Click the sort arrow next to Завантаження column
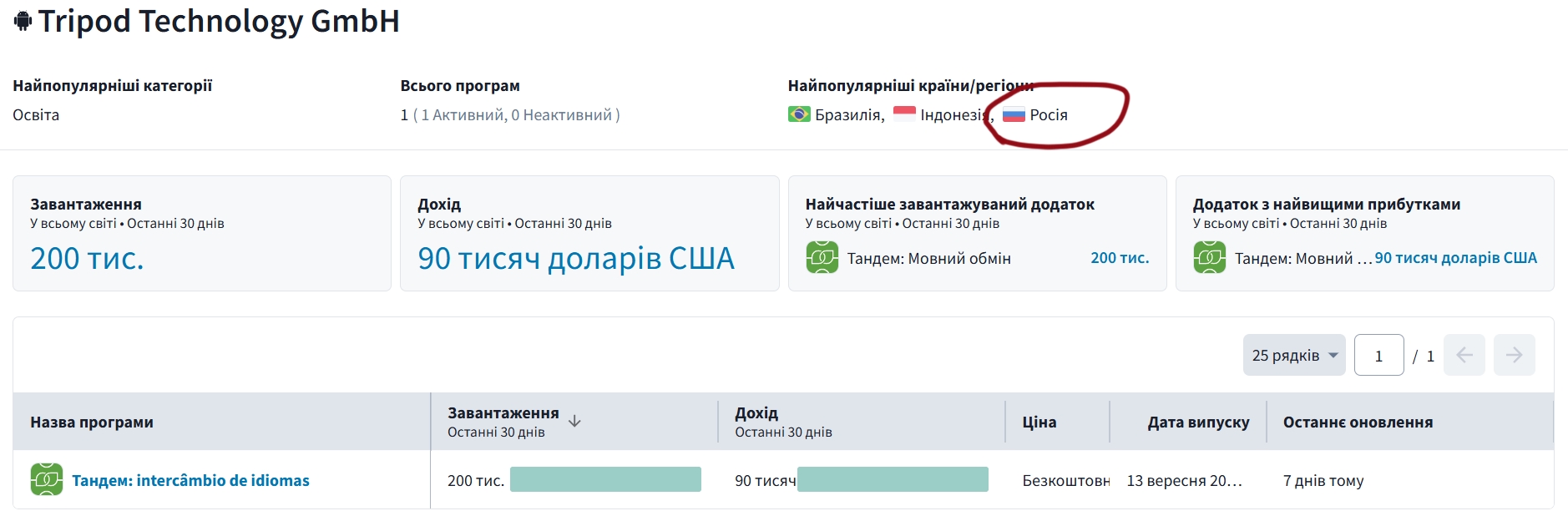The width and height of the screenshot is (1568, 511). [574, 422]
